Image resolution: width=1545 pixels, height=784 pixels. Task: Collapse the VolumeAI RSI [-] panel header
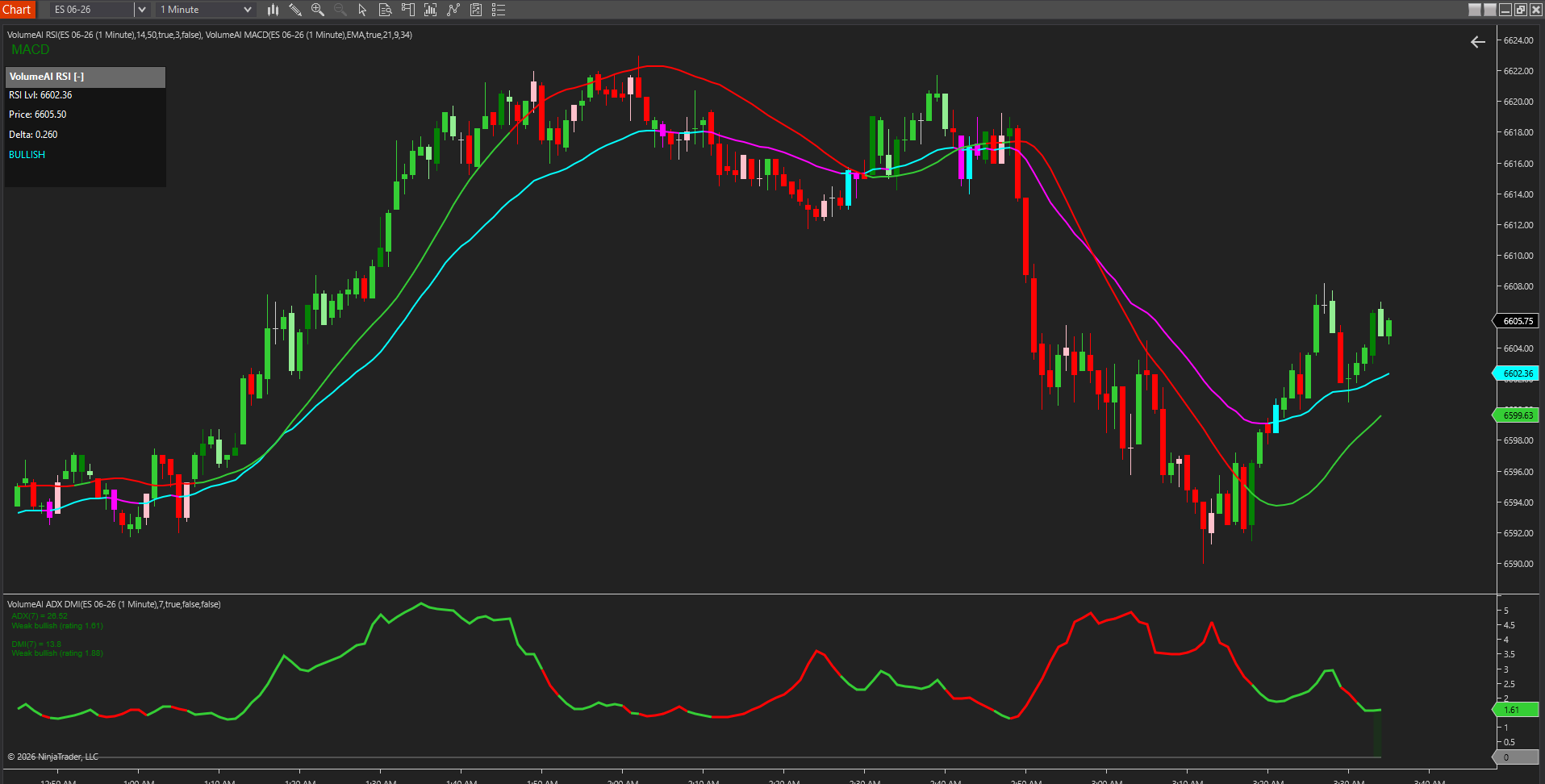coord(85,77)
